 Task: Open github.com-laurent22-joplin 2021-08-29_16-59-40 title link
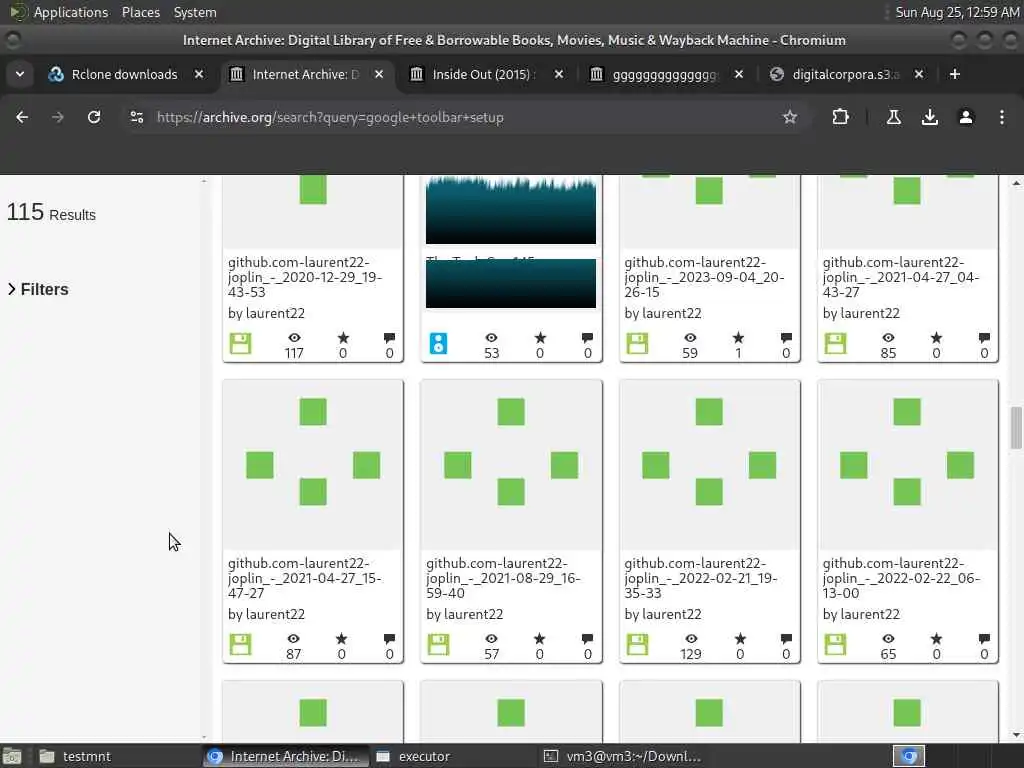pos(504,578)
